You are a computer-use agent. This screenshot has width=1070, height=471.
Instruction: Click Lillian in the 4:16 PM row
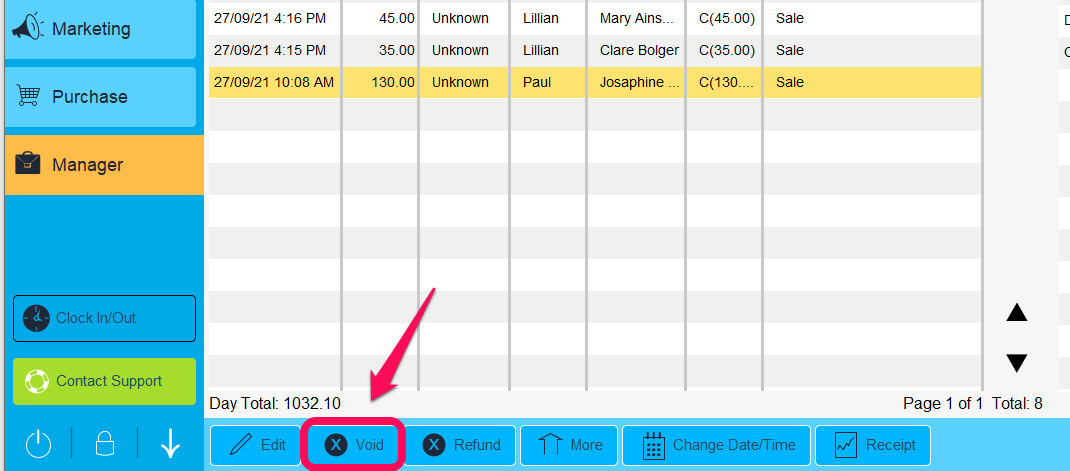click(x=540, y=18)
